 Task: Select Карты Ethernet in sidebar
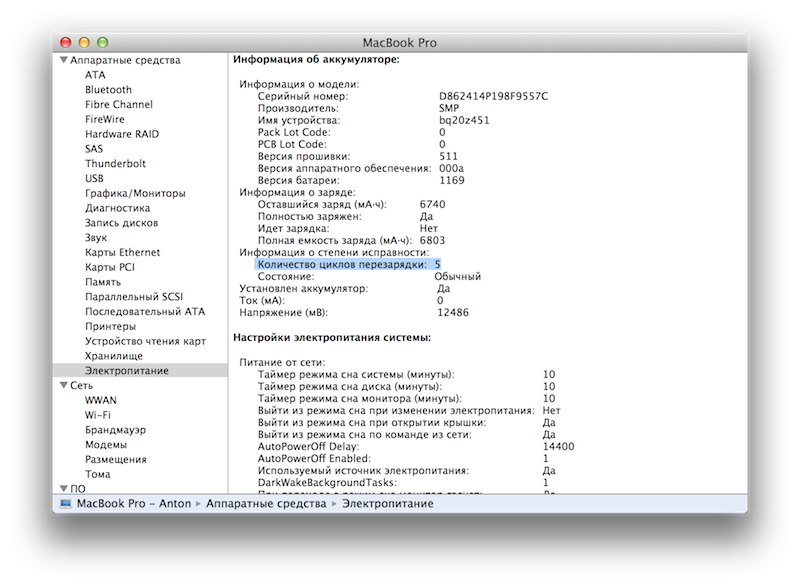(122, 253)
